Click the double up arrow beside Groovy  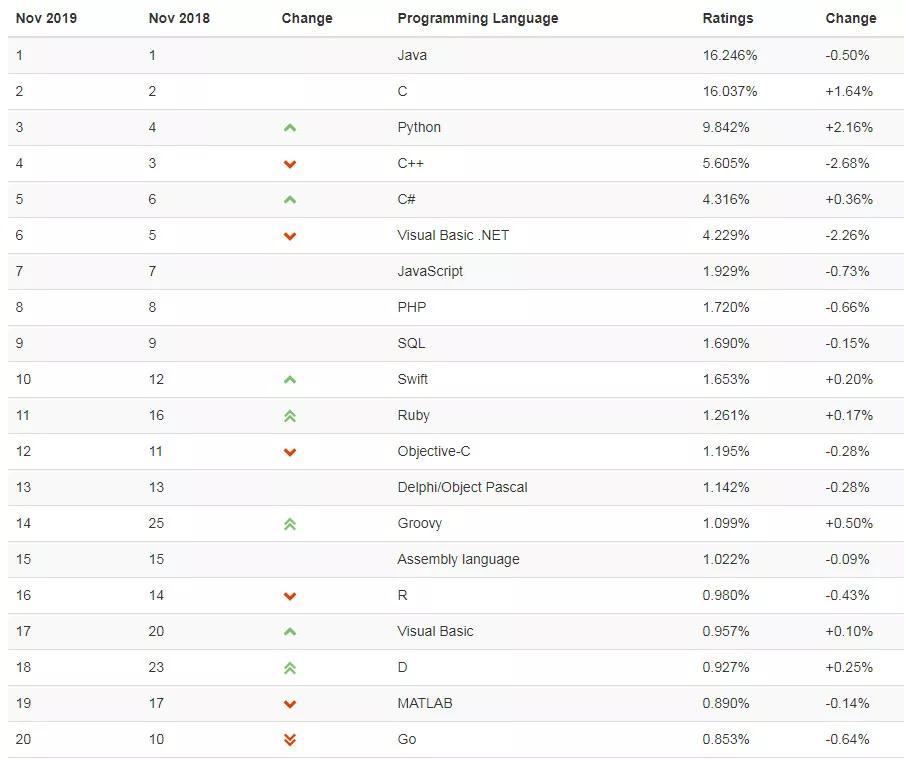[290, 524]
